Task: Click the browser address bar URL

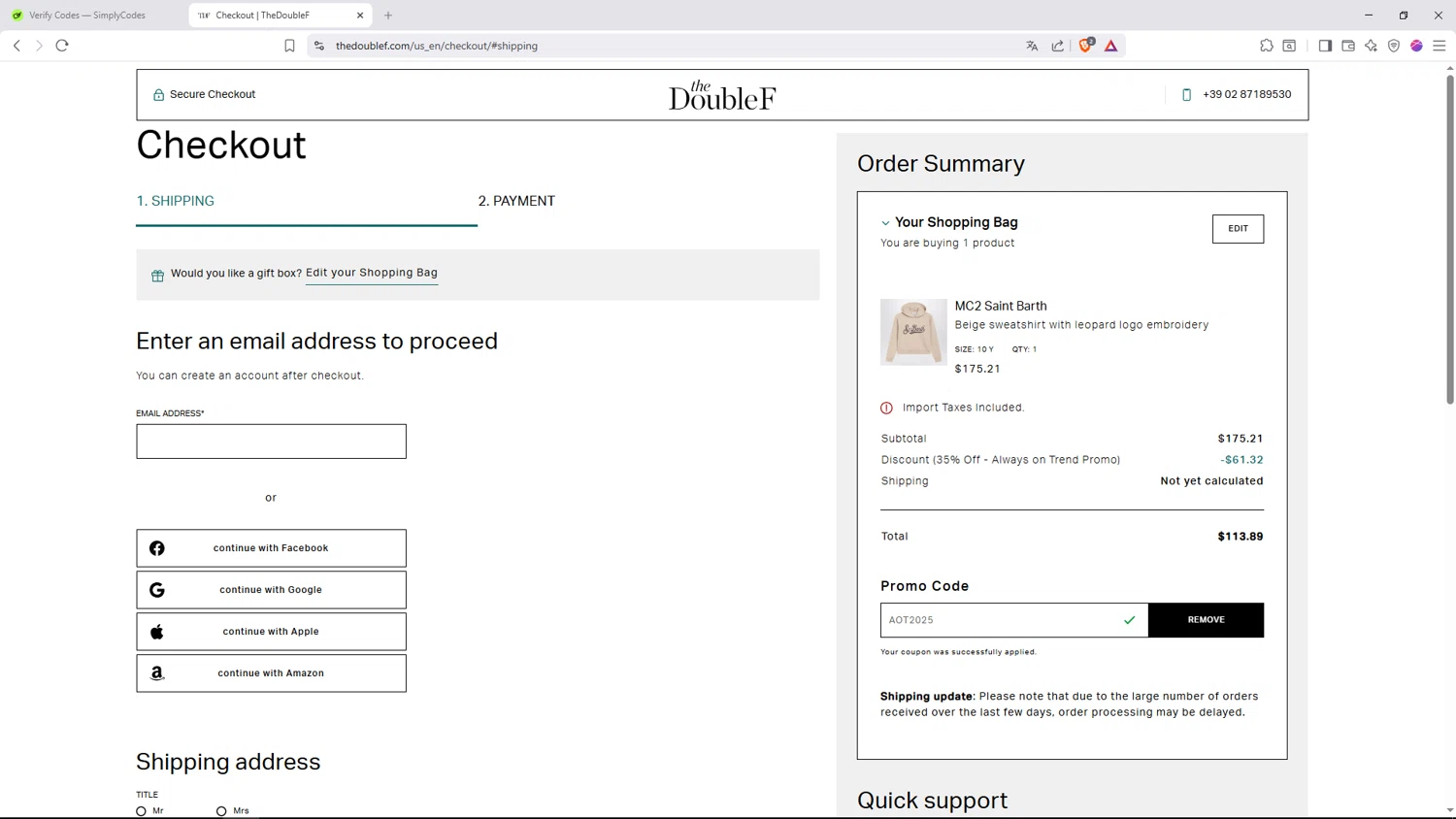Action: tap(437, 46)
